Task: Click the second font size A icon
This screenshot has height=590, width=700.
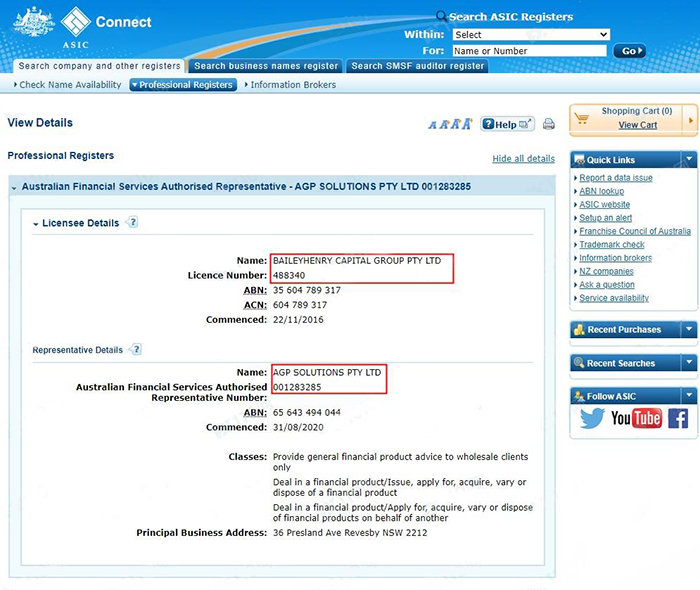Action: pyautogui.click(x=444, y=124)
